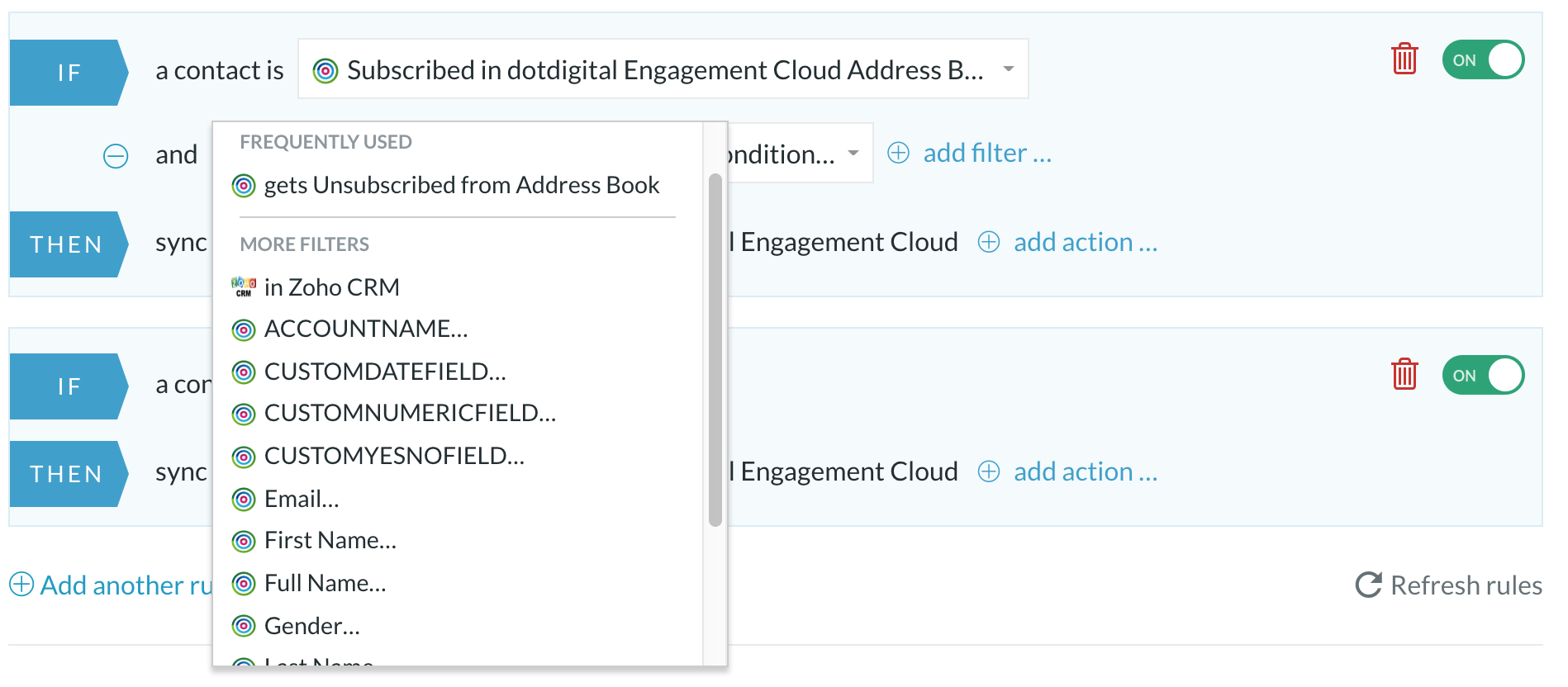Delete the first rule with trash icon
This screenshot has height=687, width=1568.
tap(1404, 59)
